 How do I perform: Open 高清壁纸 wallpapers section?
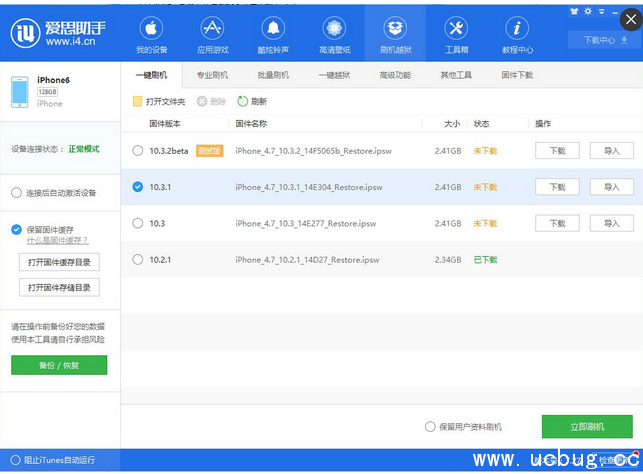(335, 35)
